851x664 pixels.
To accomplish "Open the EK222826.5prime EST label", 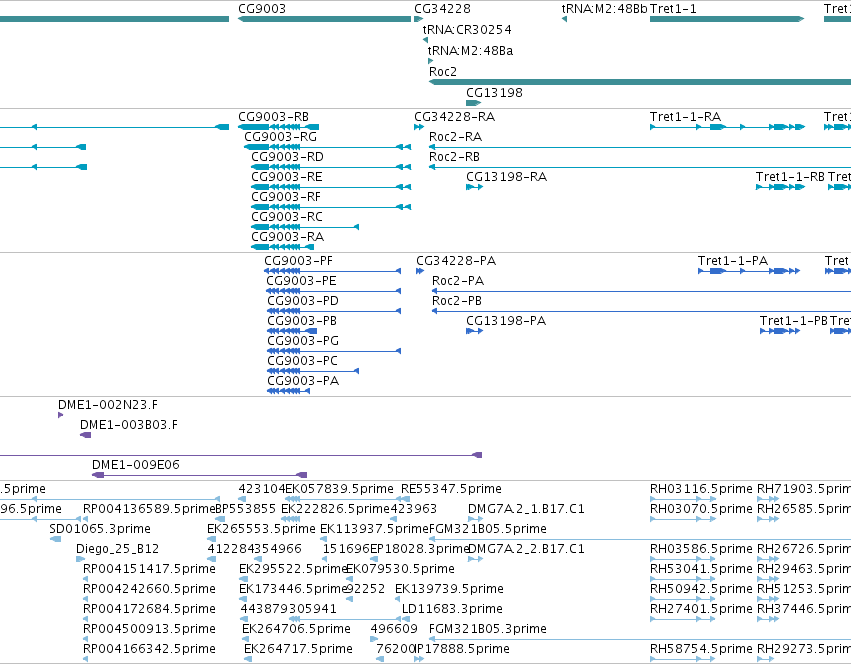I will tap(335, 509).
